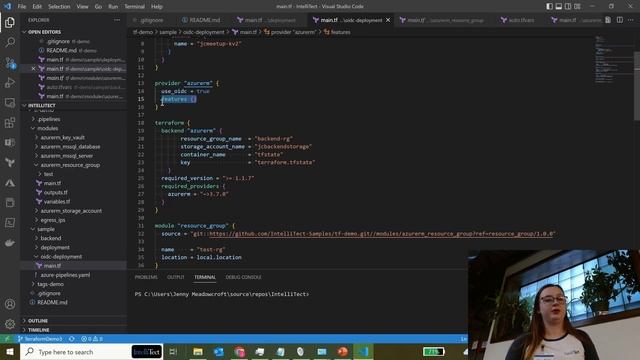The image size is (640, 360).
Task: Open the Remote Explorer view
Action: 10,102
